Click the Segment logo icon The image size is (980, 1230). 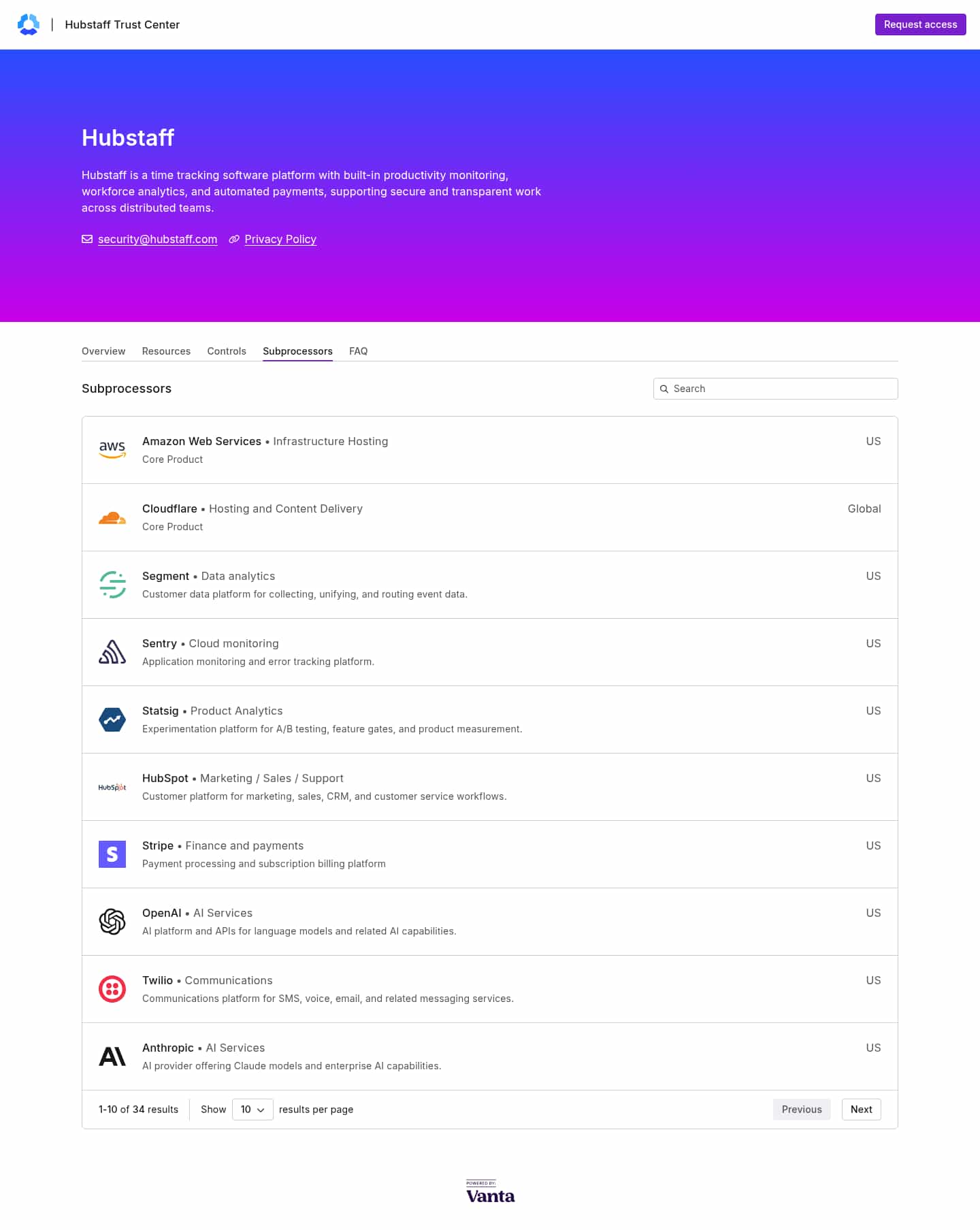112,585
